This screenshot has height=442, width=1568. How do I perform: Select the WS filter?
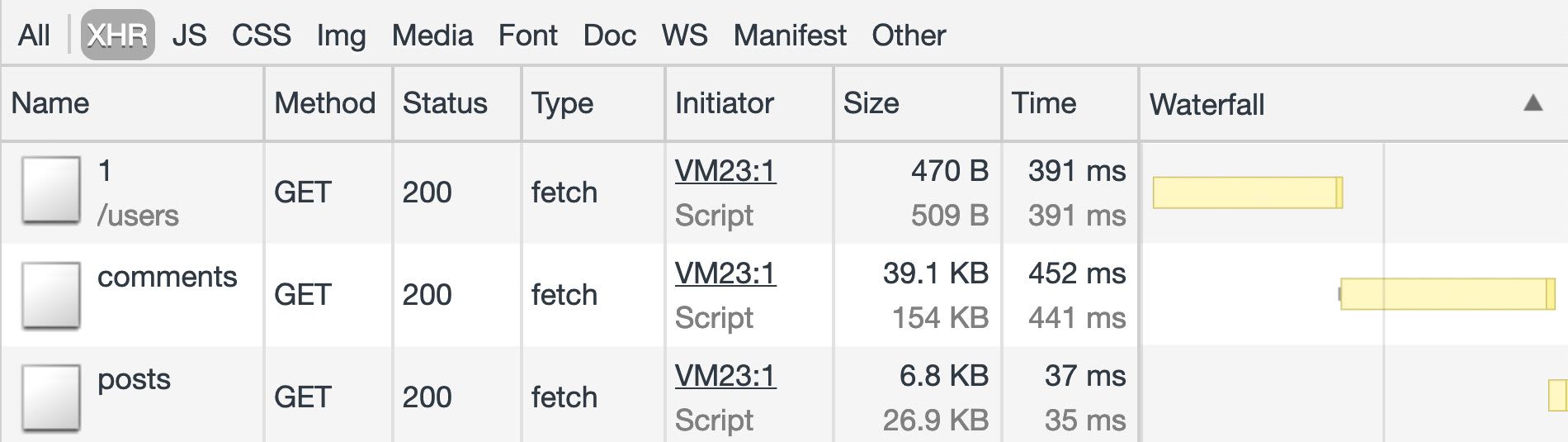[x=684, y=36]
